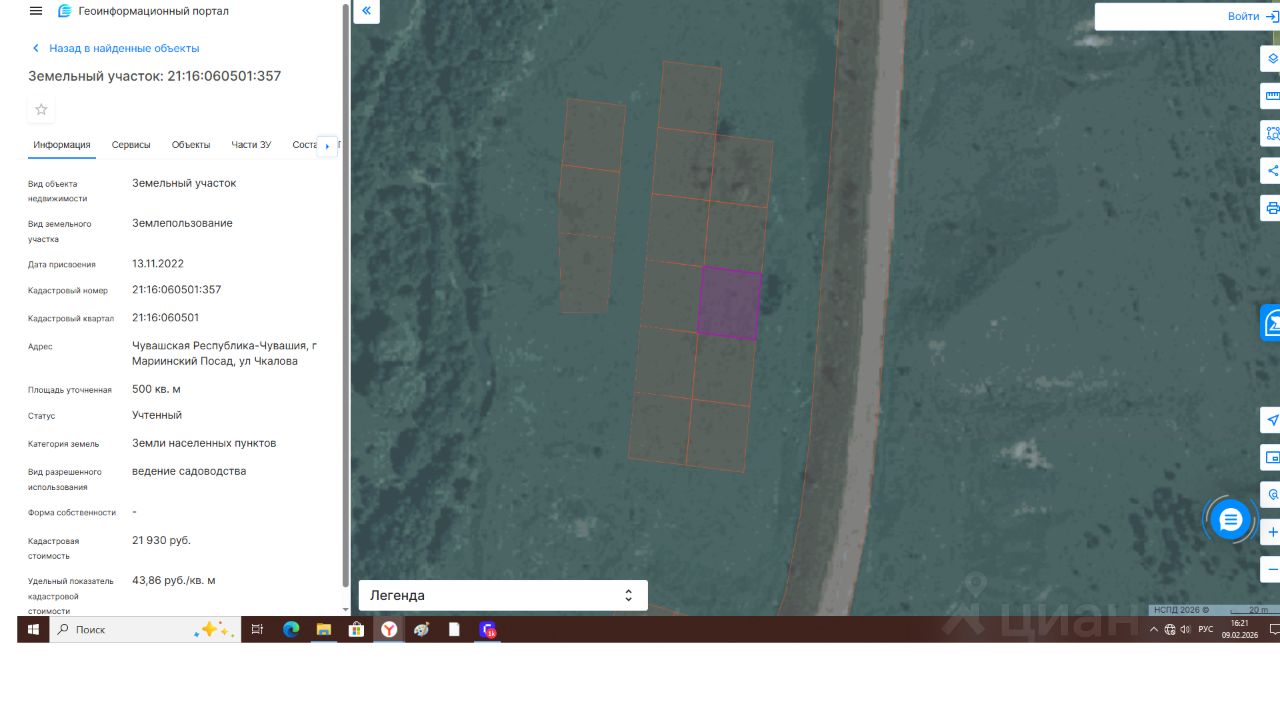Share the map link
Viewport: 1280px width, 720px height.
[1271, 171]
